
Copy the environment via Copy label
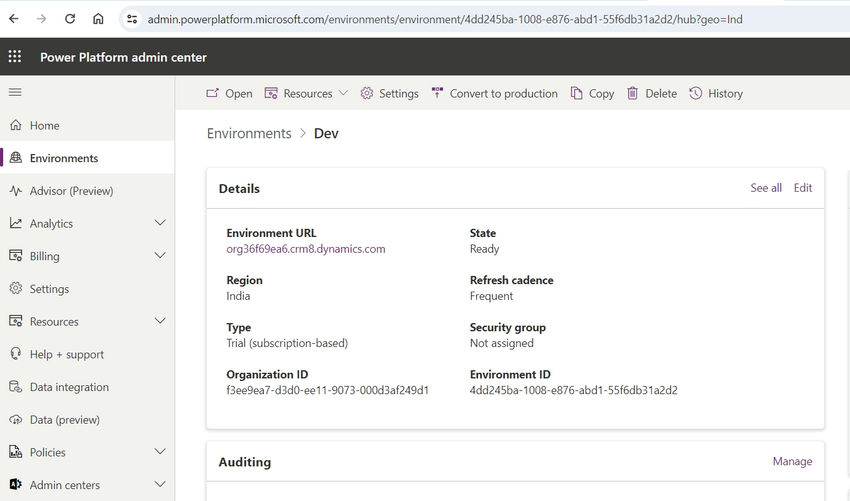point(601,94)
